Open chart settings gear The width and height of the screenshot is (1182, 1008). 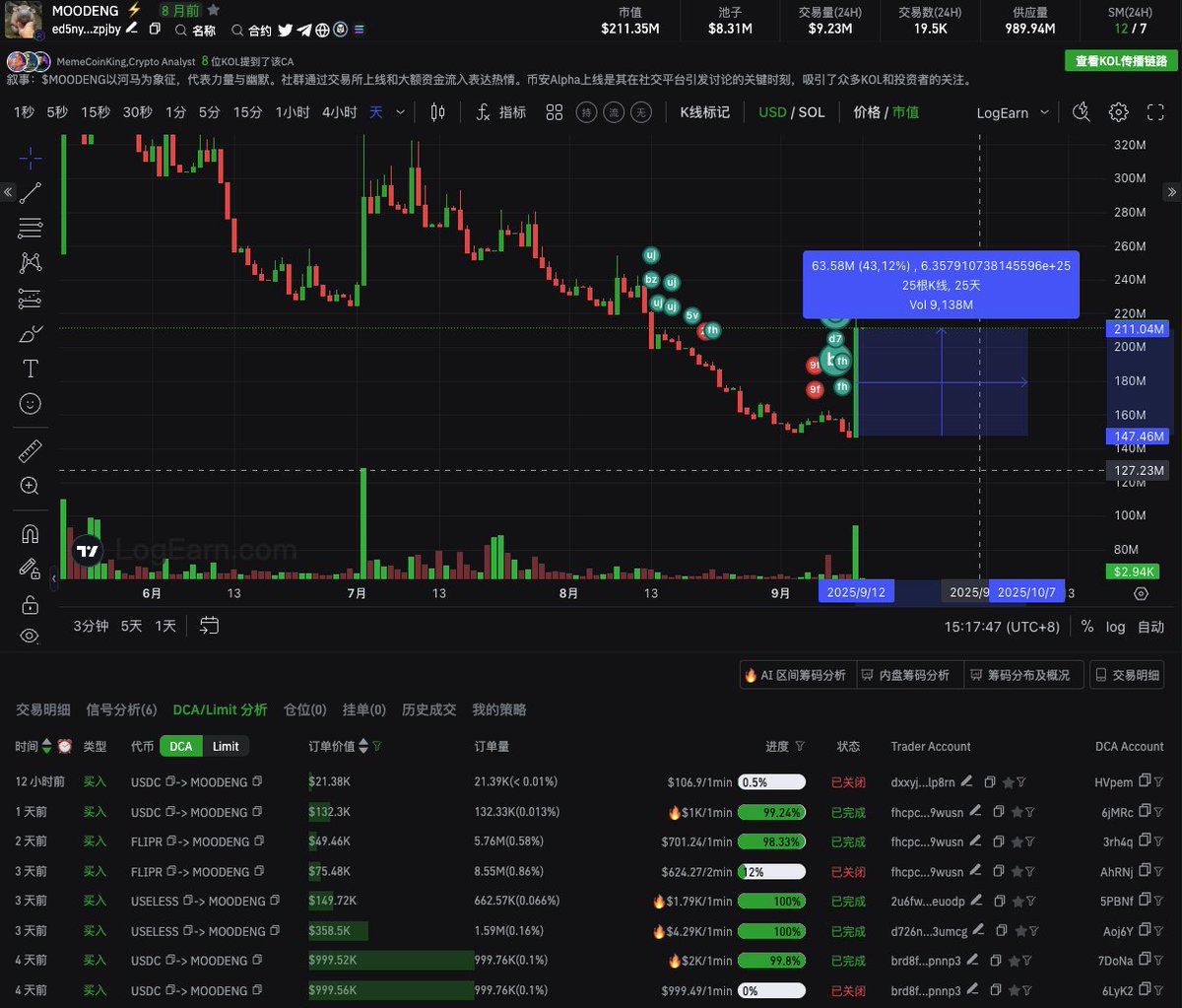click(1118, 112)
